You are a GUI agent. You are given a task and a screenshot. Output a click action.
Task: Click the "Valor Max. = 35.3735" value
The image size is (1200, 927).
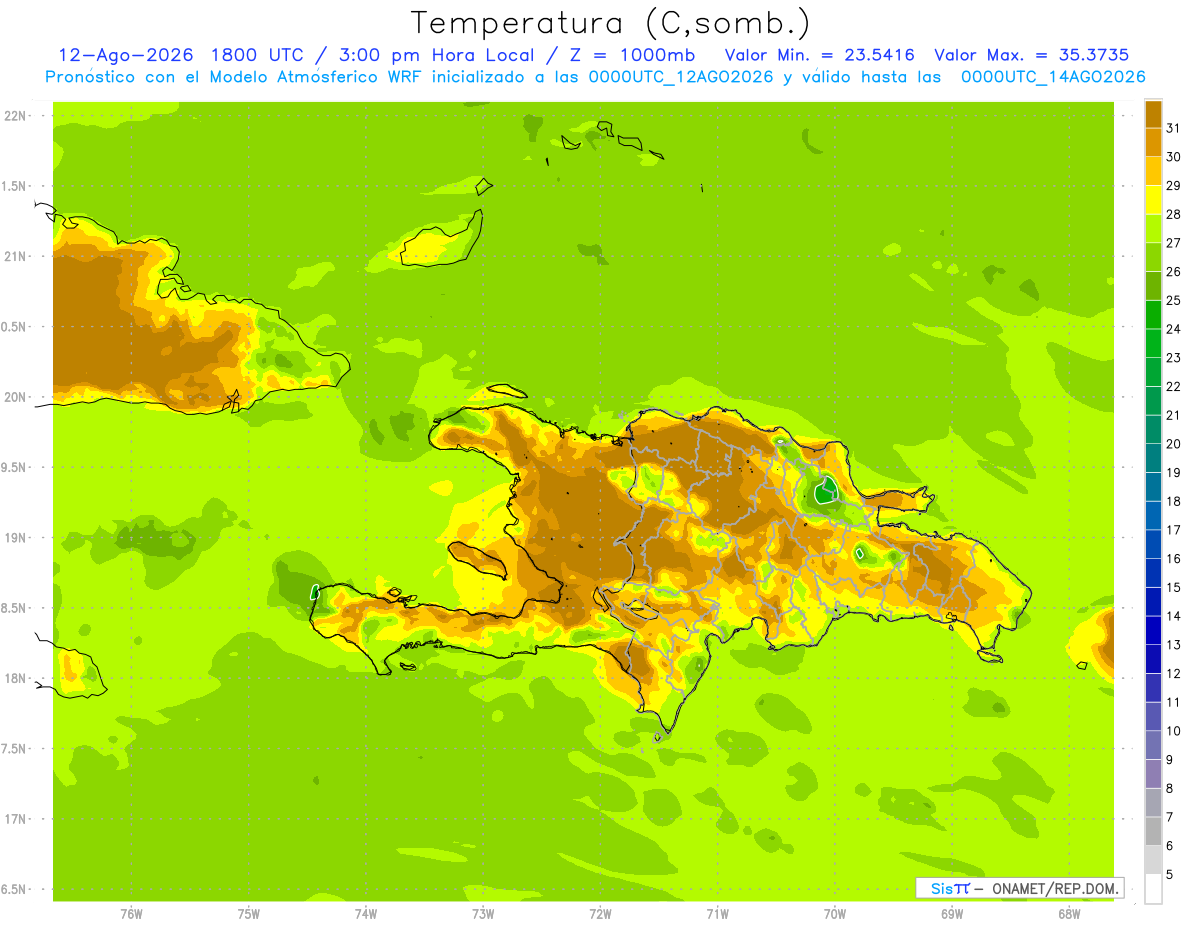coord(1032,56)
